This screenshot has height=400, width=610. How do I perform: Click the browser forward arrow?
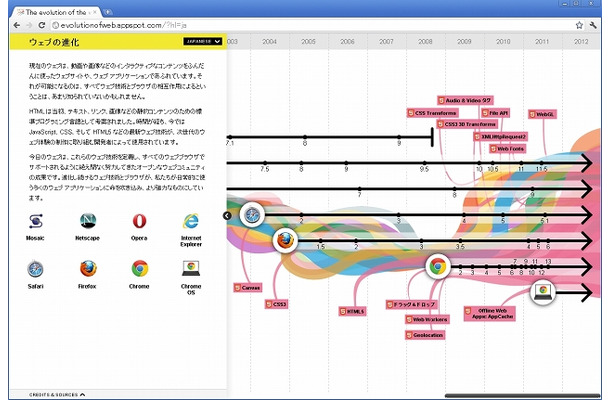click(x=29, y=25)
